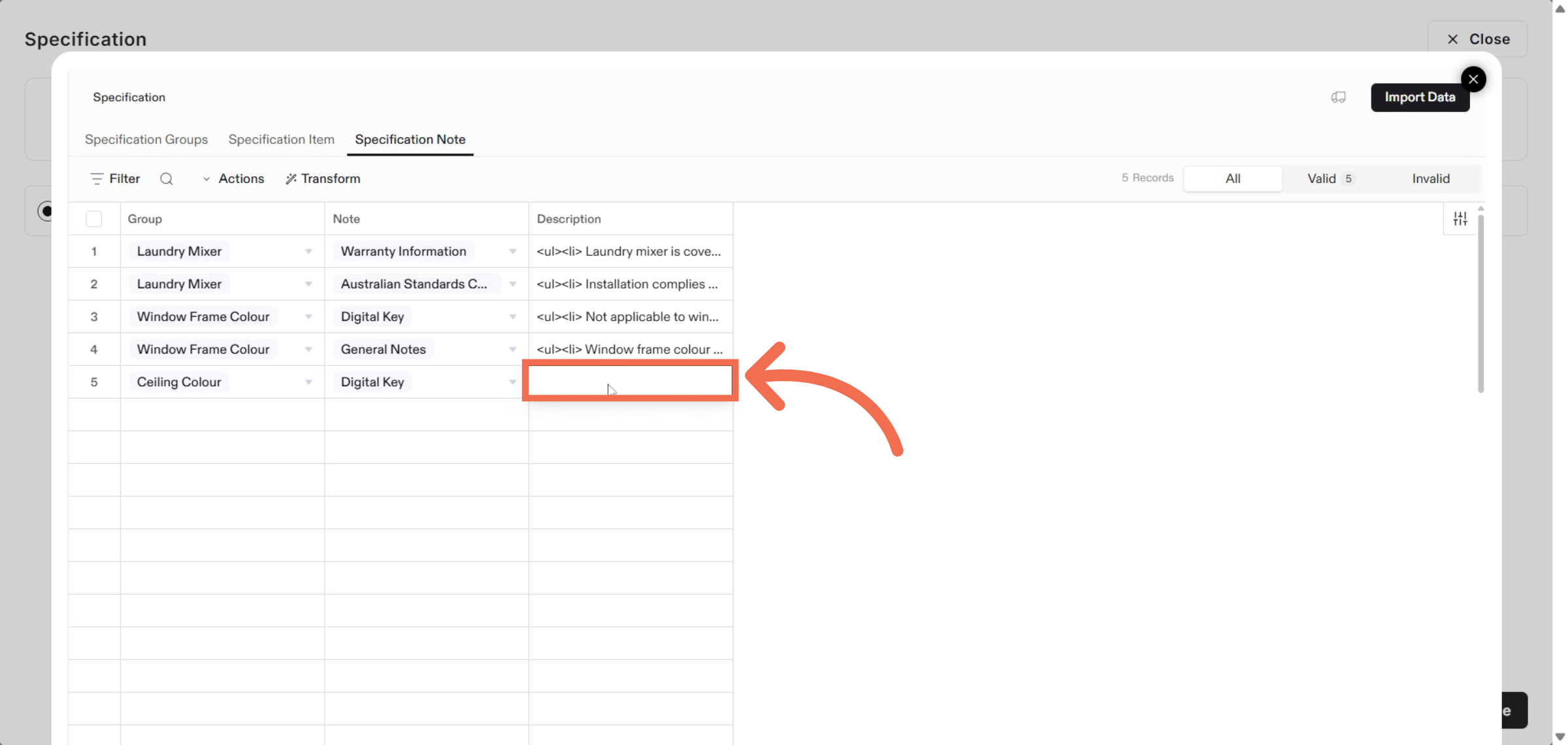Click the chat feedback icon
This screenshot has width=1568, height=745.
pyautogui.click(x=1338, y=97)
